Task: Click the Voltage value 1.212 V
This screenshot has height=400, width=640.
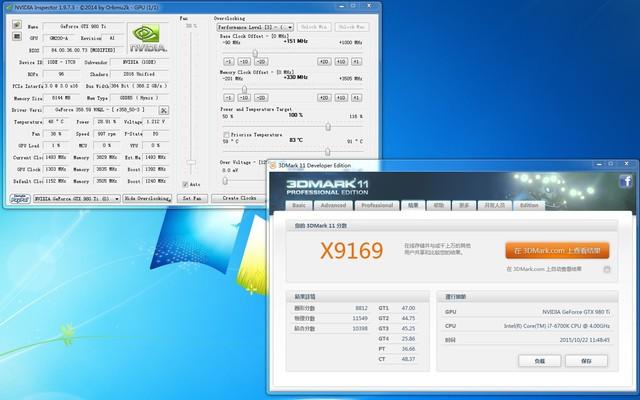Action: 156,122
